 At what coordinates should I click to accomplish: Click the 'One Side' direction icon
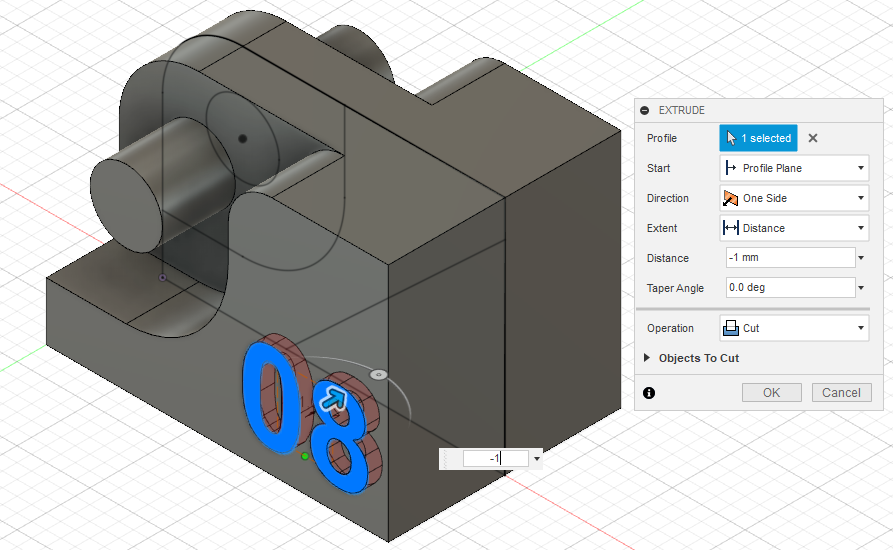pos(730,198)
